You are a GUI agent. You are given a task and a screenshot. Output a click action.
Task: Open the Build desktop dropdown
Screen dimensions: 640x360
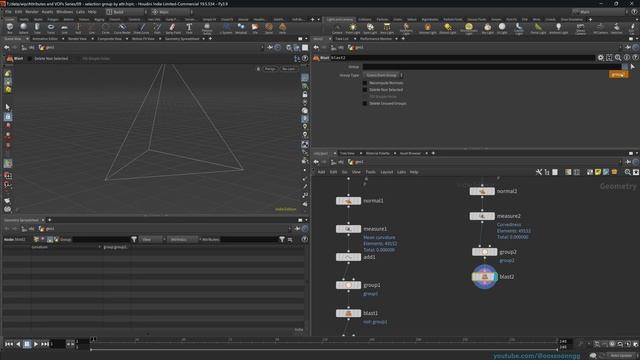127,12
